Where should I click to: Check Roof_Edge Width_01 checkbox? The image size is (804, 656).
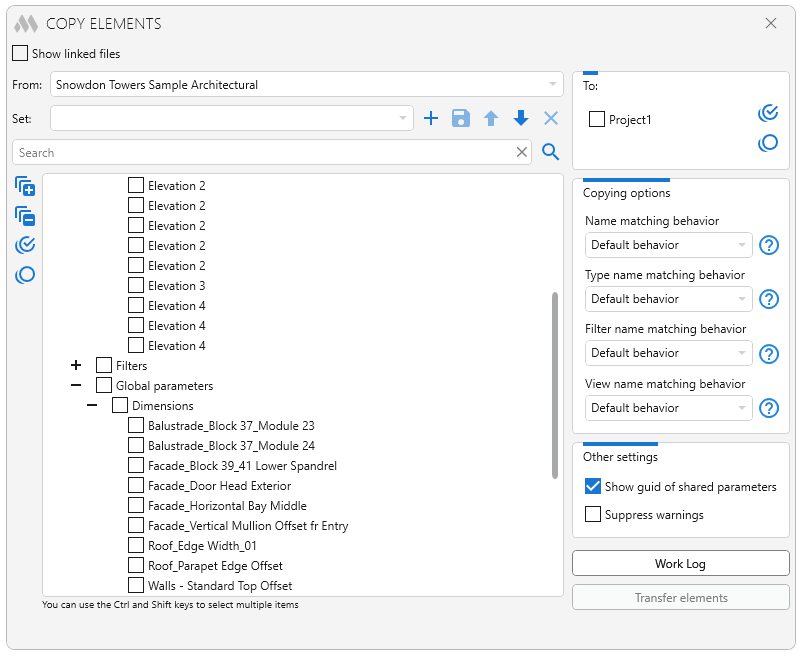click(x=135, y=545)
